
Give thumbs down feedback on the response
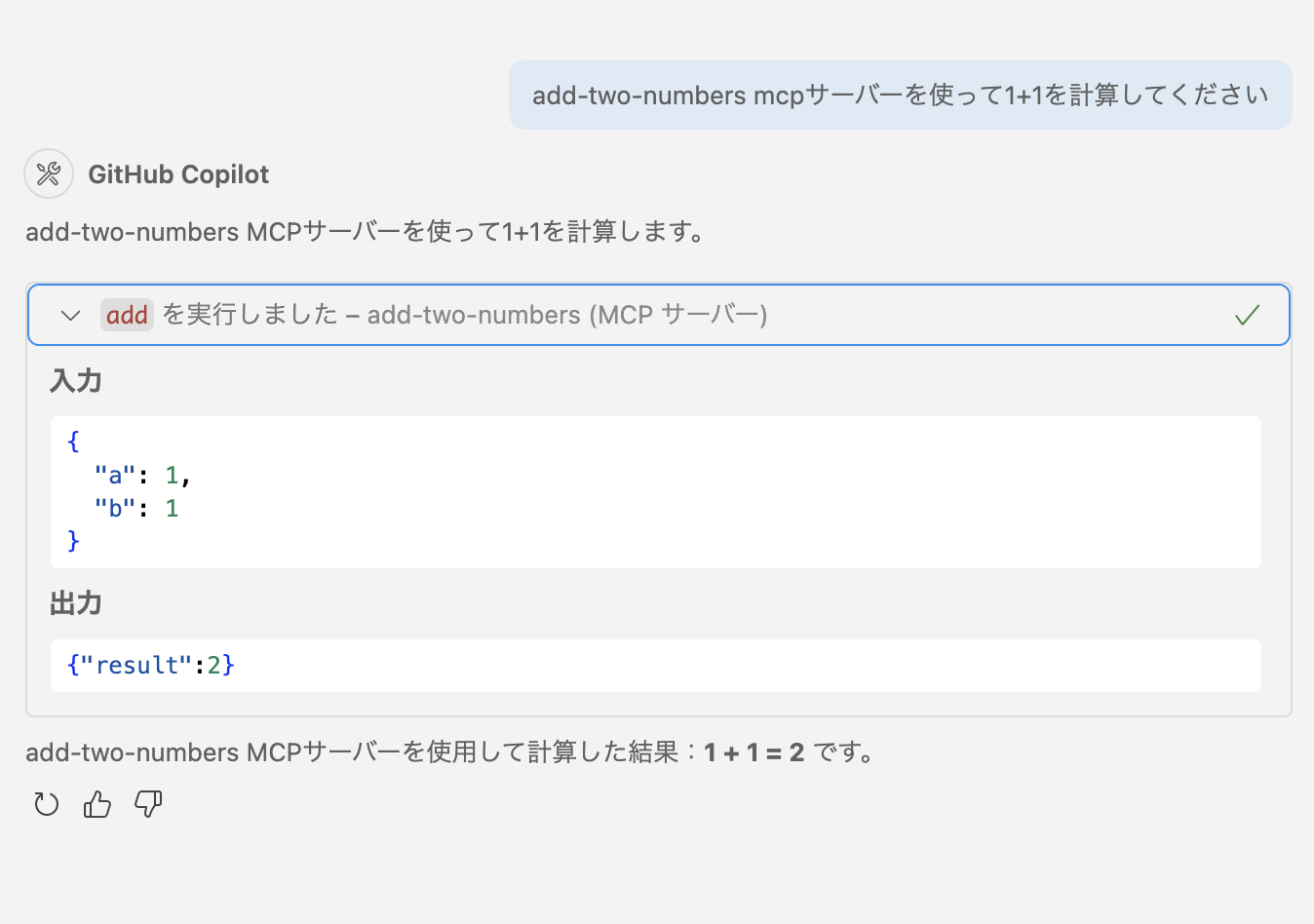point(146,804)
